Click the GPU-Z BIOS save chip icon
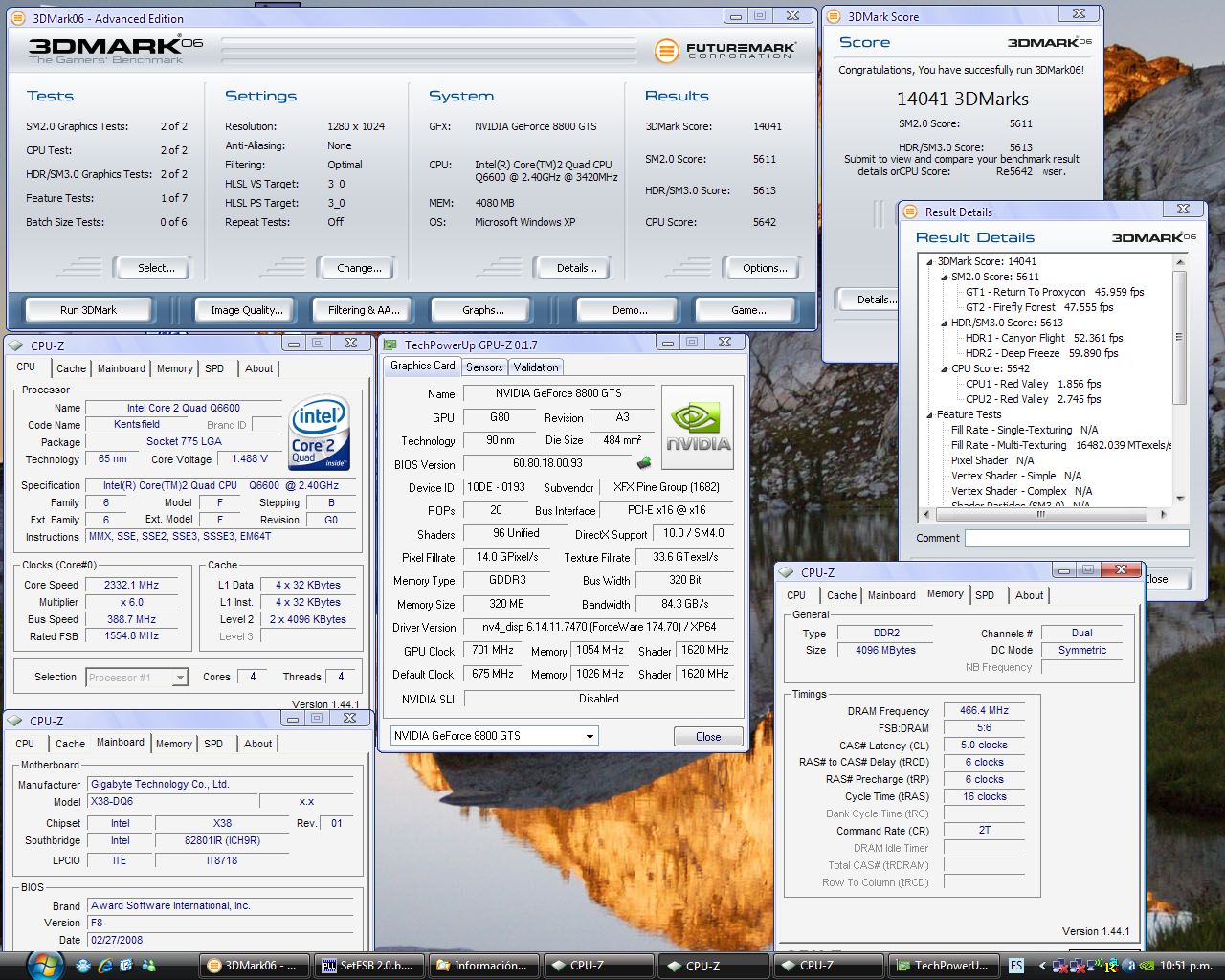Image resolution: width=1225 pixels, height=980 pixels. click(x=644, y=463)
